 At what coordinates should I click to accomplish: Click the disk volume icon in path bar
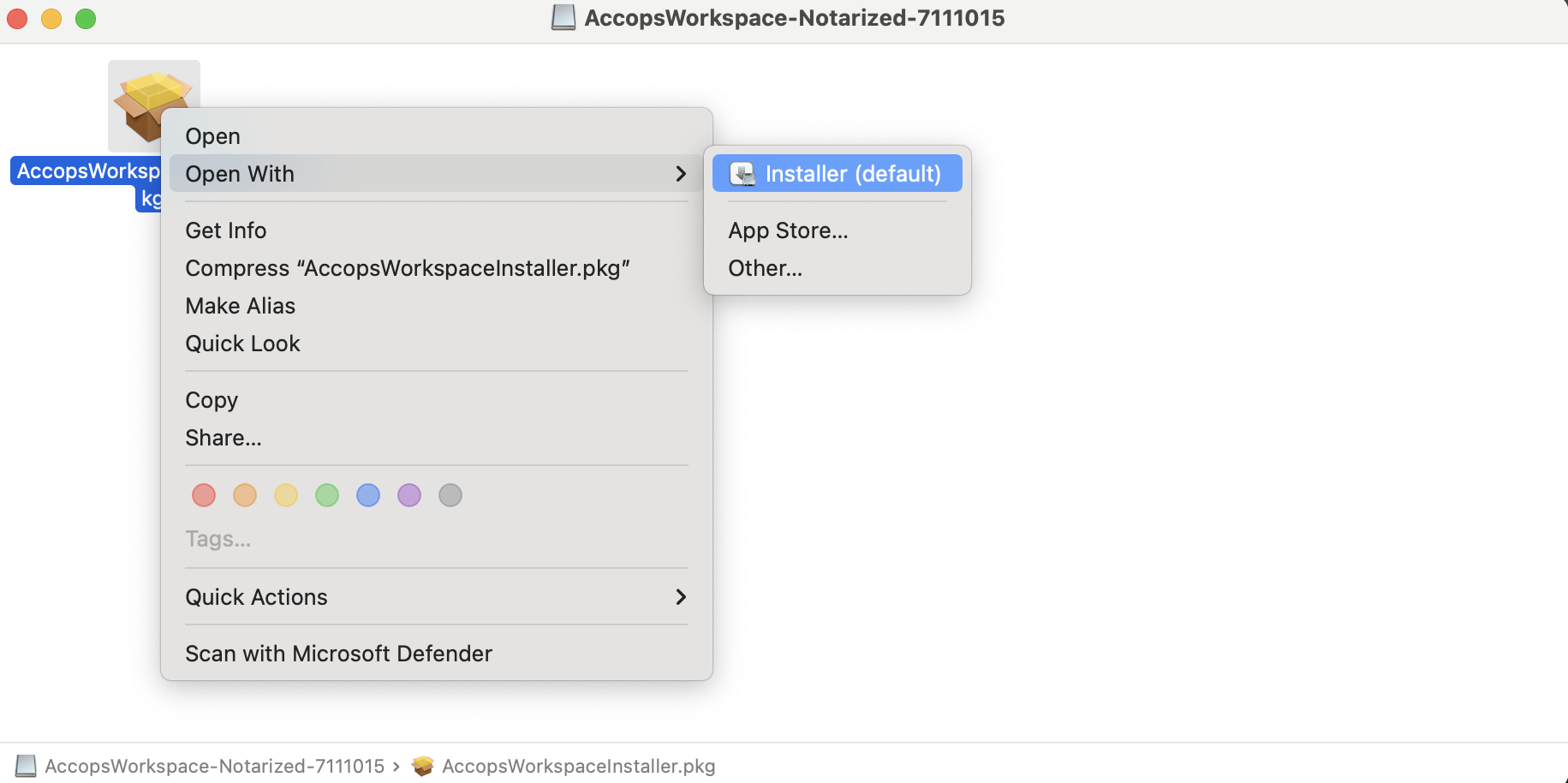coord(26,766)
